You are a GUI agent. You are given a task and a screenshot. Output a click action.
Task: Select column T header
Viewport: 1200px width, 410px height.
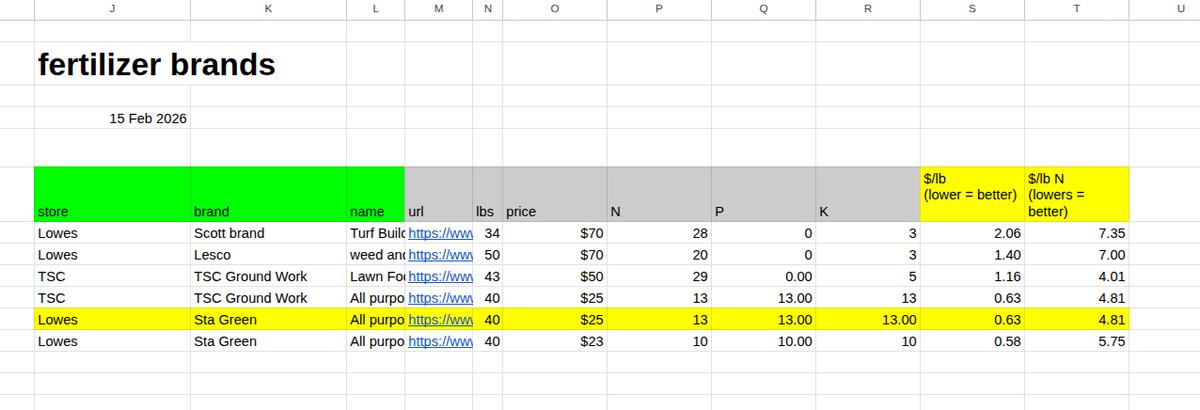(x=1077, y=8)
